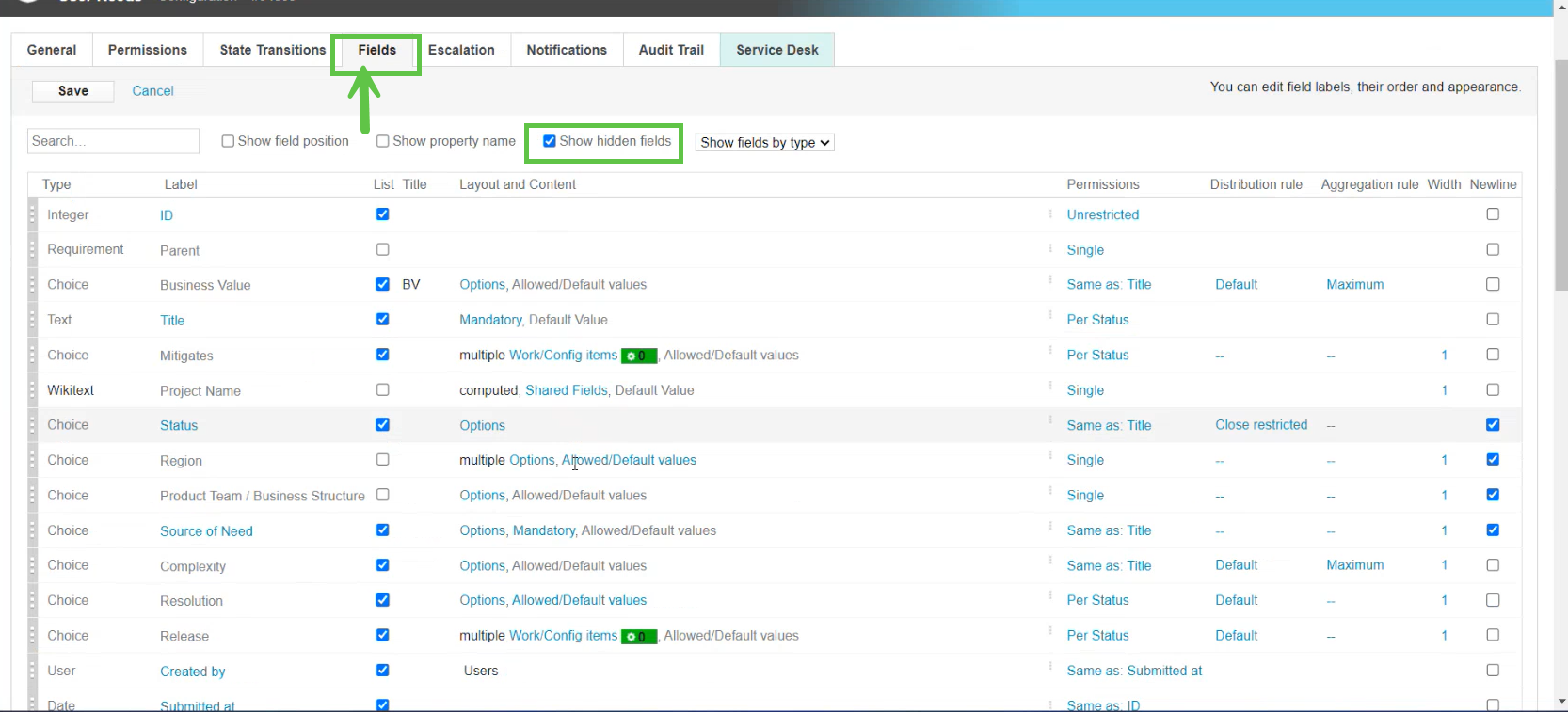Image resolution: width=1568 pixels, height=712 pixels.
Task: Click the Cancel link
Action: click(x=152, y=91)
